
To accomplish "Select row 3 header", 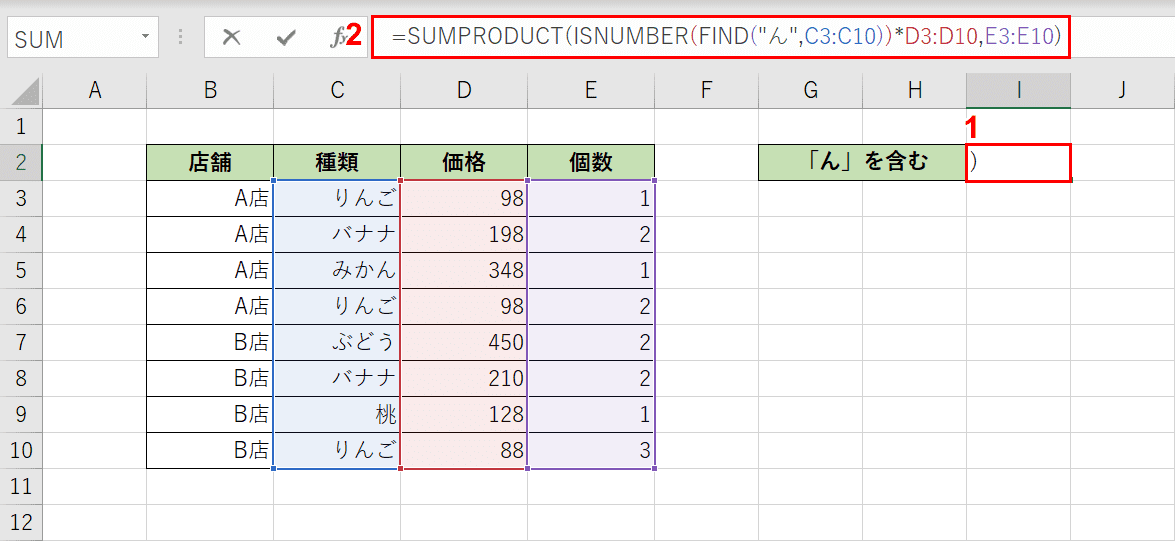I will click(21, 199).
